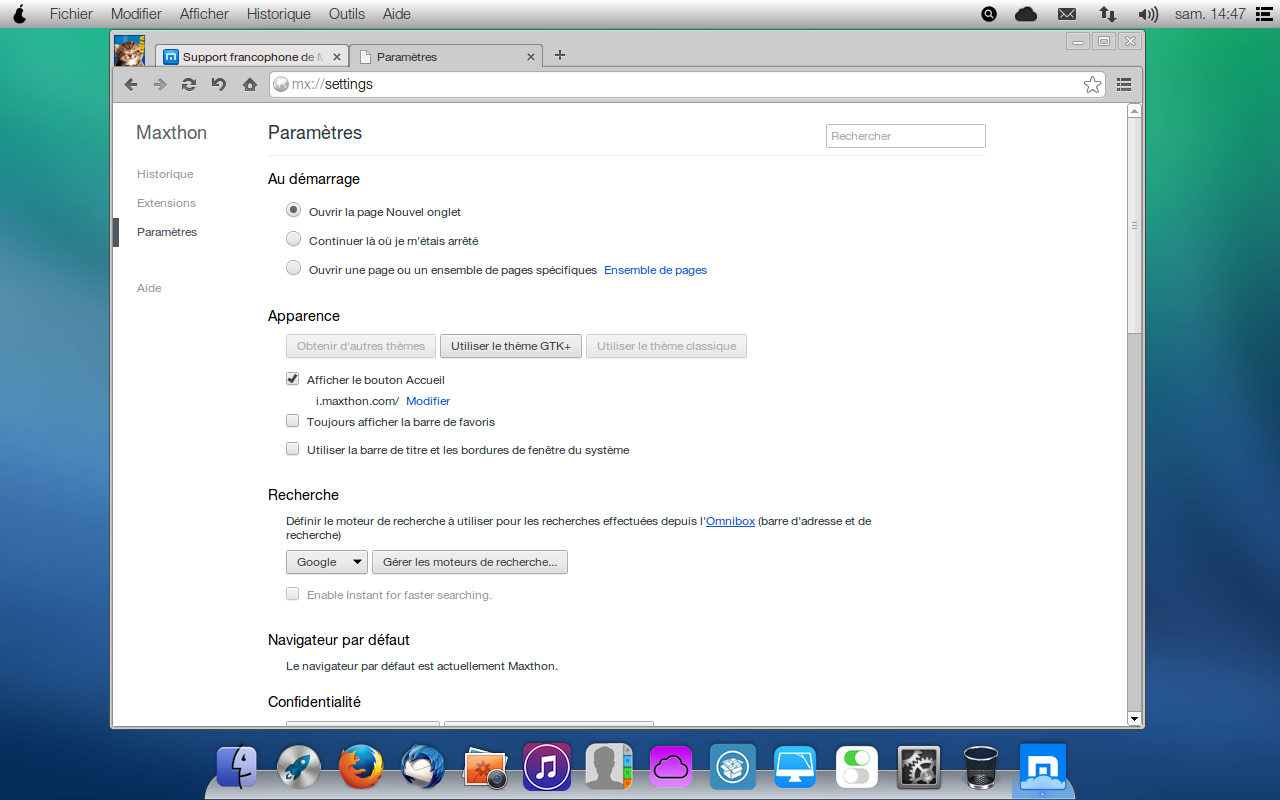The image size is (1280, 800).
Task: Open the Fichier menu
Action: (71, 14)
